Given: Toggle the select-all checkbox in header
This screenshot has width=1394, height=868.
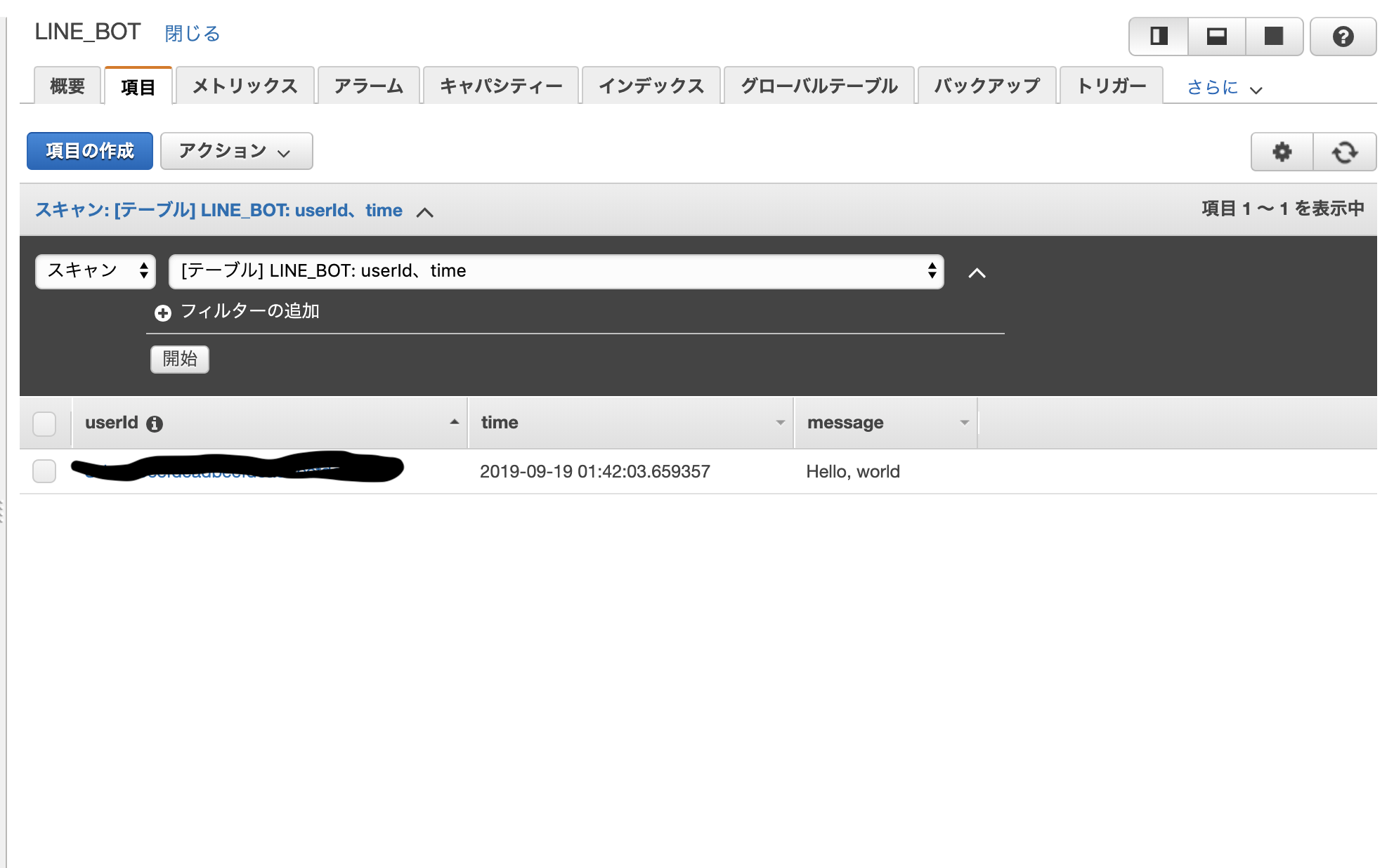Looking at the screenshot, I should click(x=44, y=423).
